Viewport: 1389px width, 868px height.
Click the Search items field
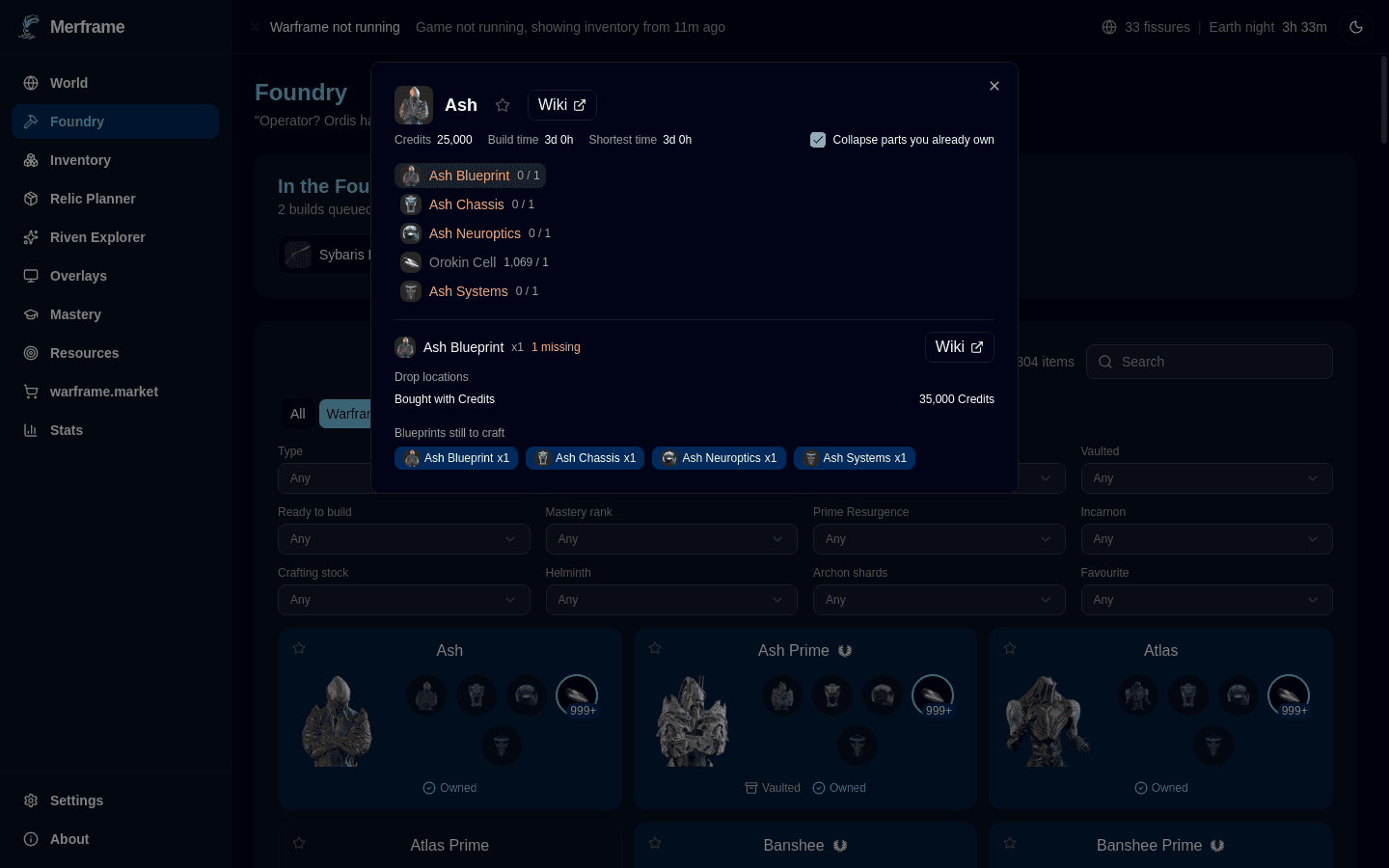point(1210,362)
